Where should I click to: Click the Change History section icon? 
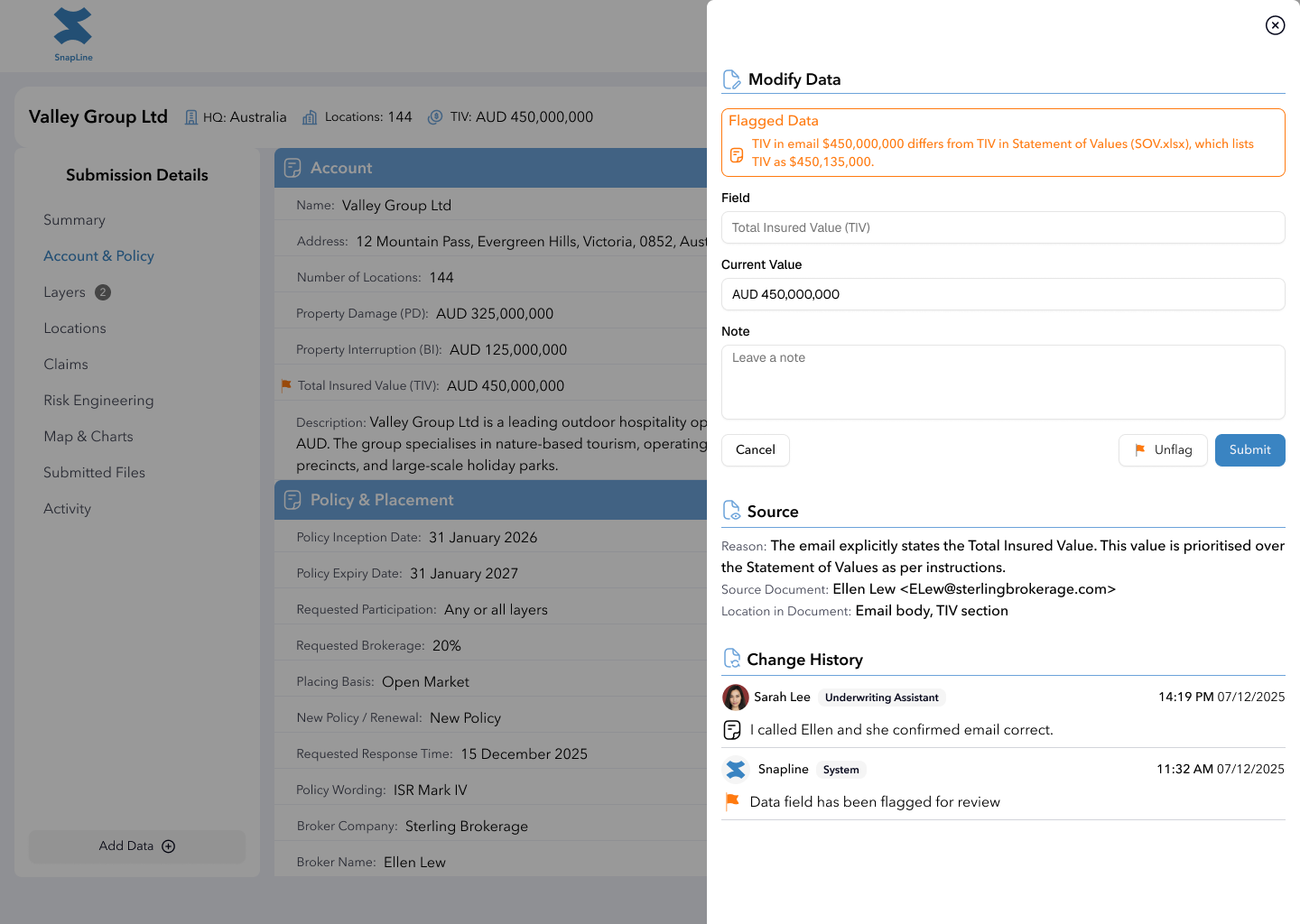(x=731, y=658)
